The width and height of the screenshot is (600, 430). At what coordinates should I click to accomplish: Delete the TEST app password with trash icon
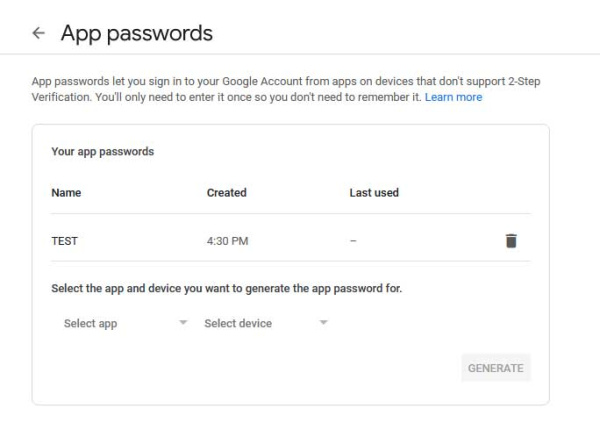[511, 241]
